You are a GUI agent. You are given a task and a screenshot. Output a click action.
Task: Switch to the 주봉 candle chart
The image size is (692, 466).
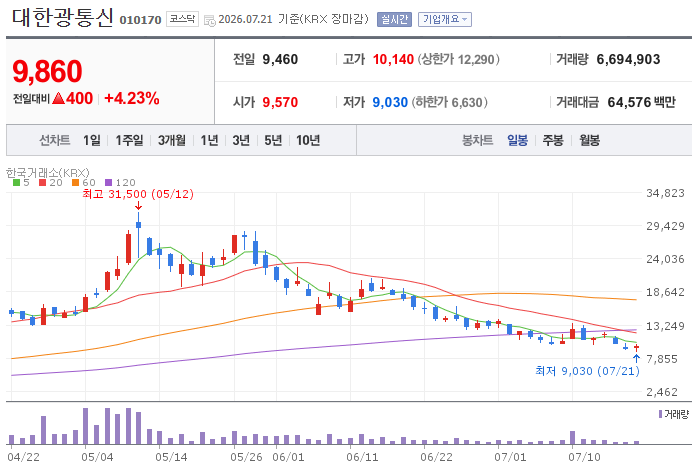pyautogui.click(x=553, y=140)
